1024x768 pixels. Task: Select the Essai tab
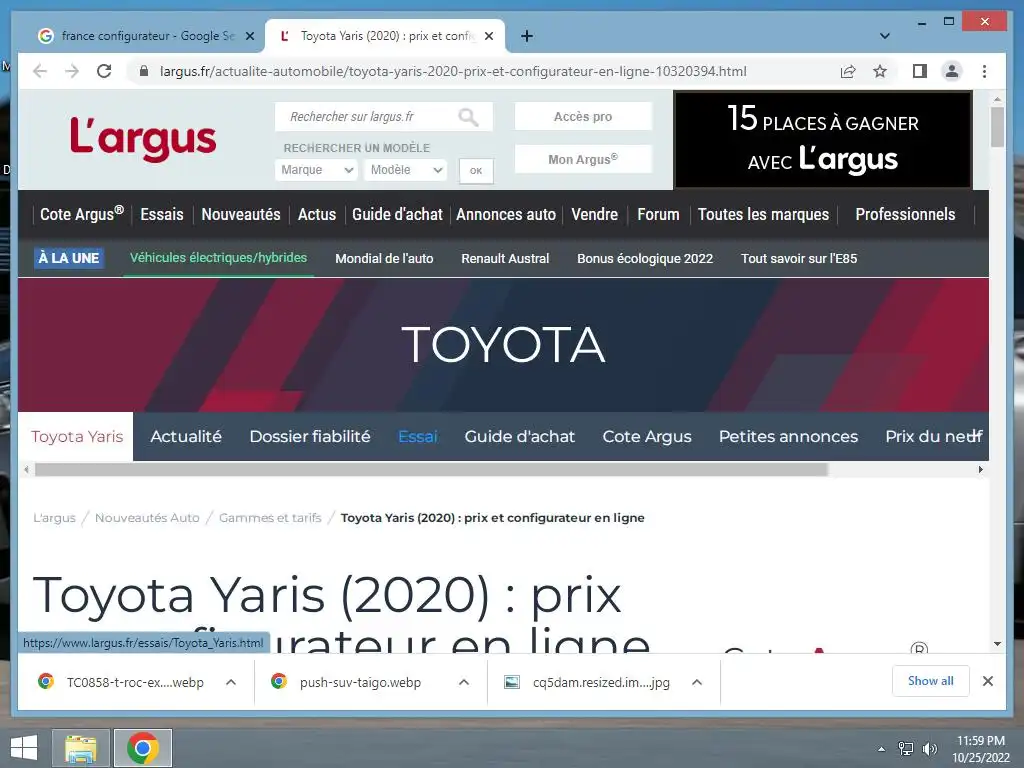[417, 436]
